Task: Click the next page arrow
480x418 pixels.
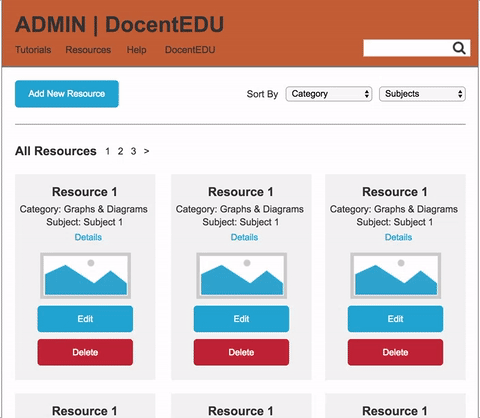Action: [146, 151]
